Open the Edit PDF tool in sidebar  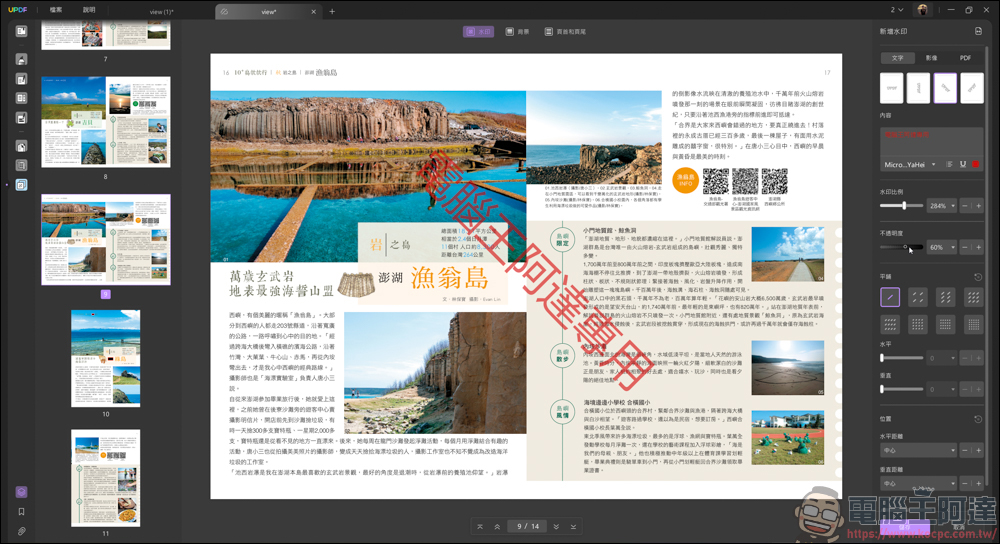pyautogui.click(x=21, y=79)
